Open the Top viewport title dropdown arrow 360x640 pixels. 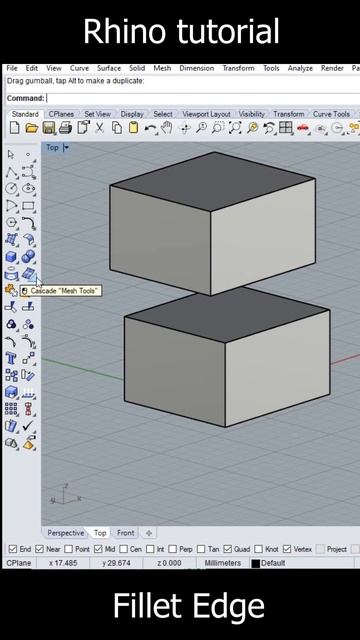pos(66,148)
